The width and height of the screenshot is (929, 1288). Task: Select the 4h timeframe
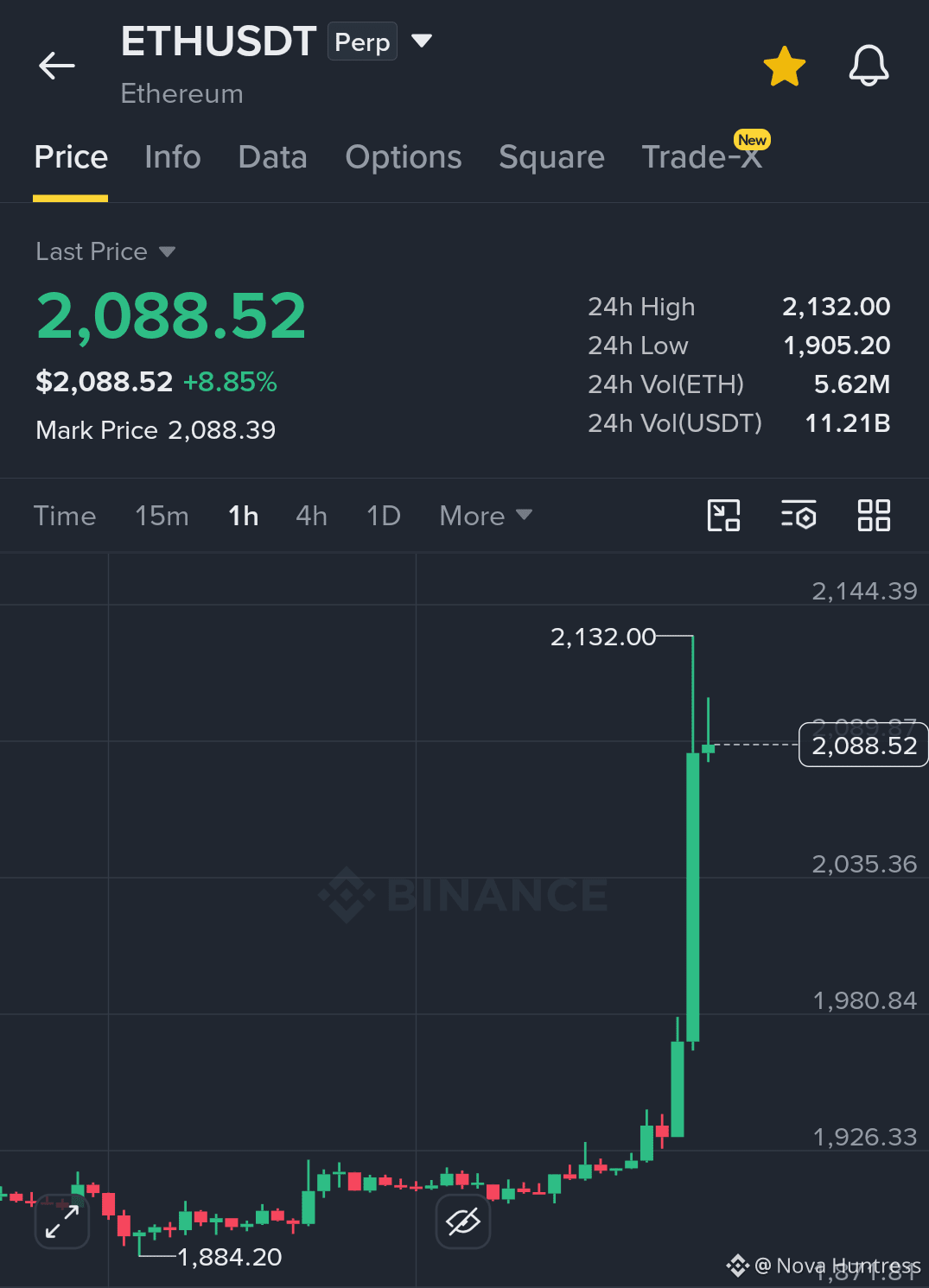311,516
